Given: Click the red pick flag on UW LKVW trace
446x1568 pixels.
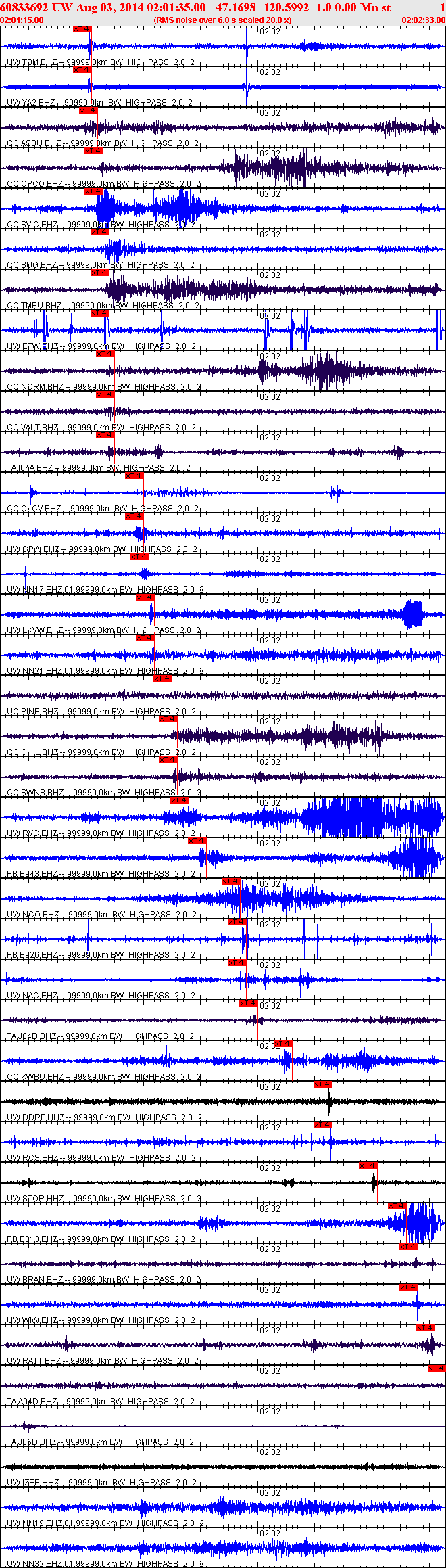Looking at the screenshot, I should pos(145,597).
